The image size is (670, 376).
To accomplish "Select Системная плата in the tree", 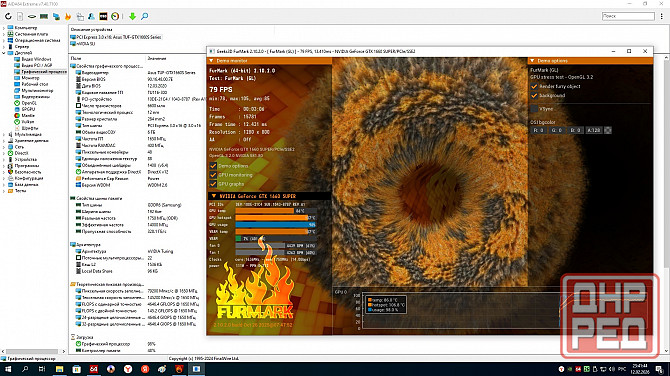I will pyautogui.click(x=31, y=34).
